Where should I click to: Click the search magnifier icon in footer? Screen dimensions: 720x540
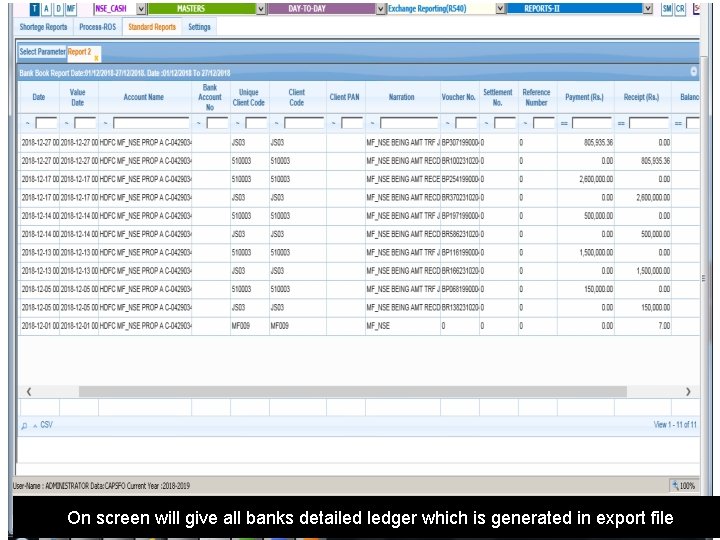click(x=24, y=426)
